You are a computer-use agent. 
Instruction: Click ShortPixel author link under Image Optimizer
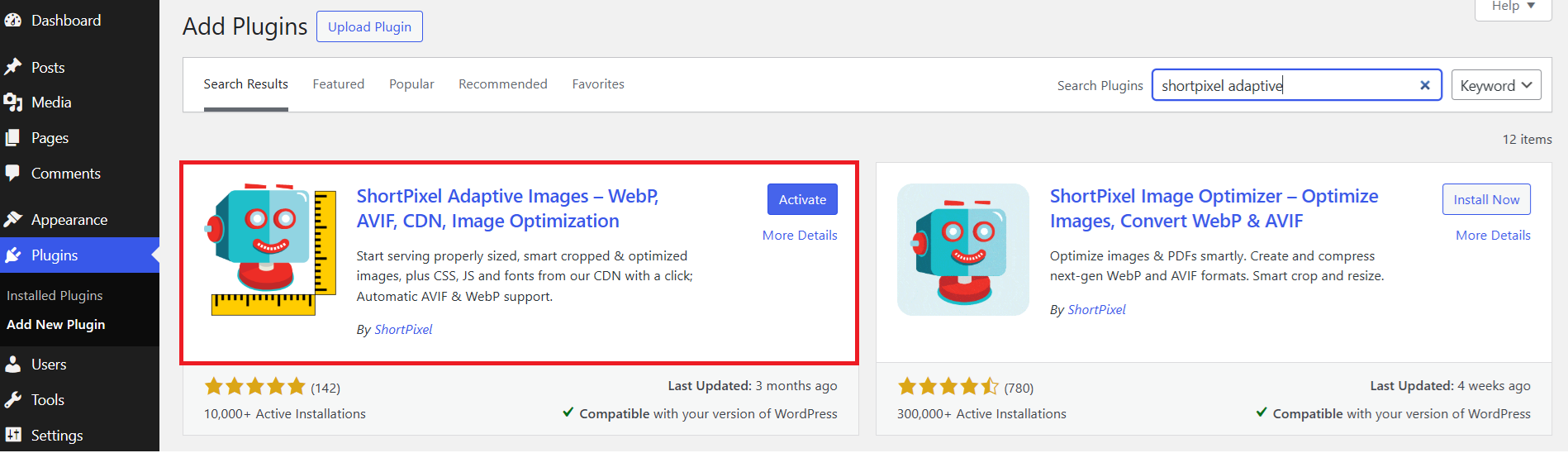coord(1096,310)
